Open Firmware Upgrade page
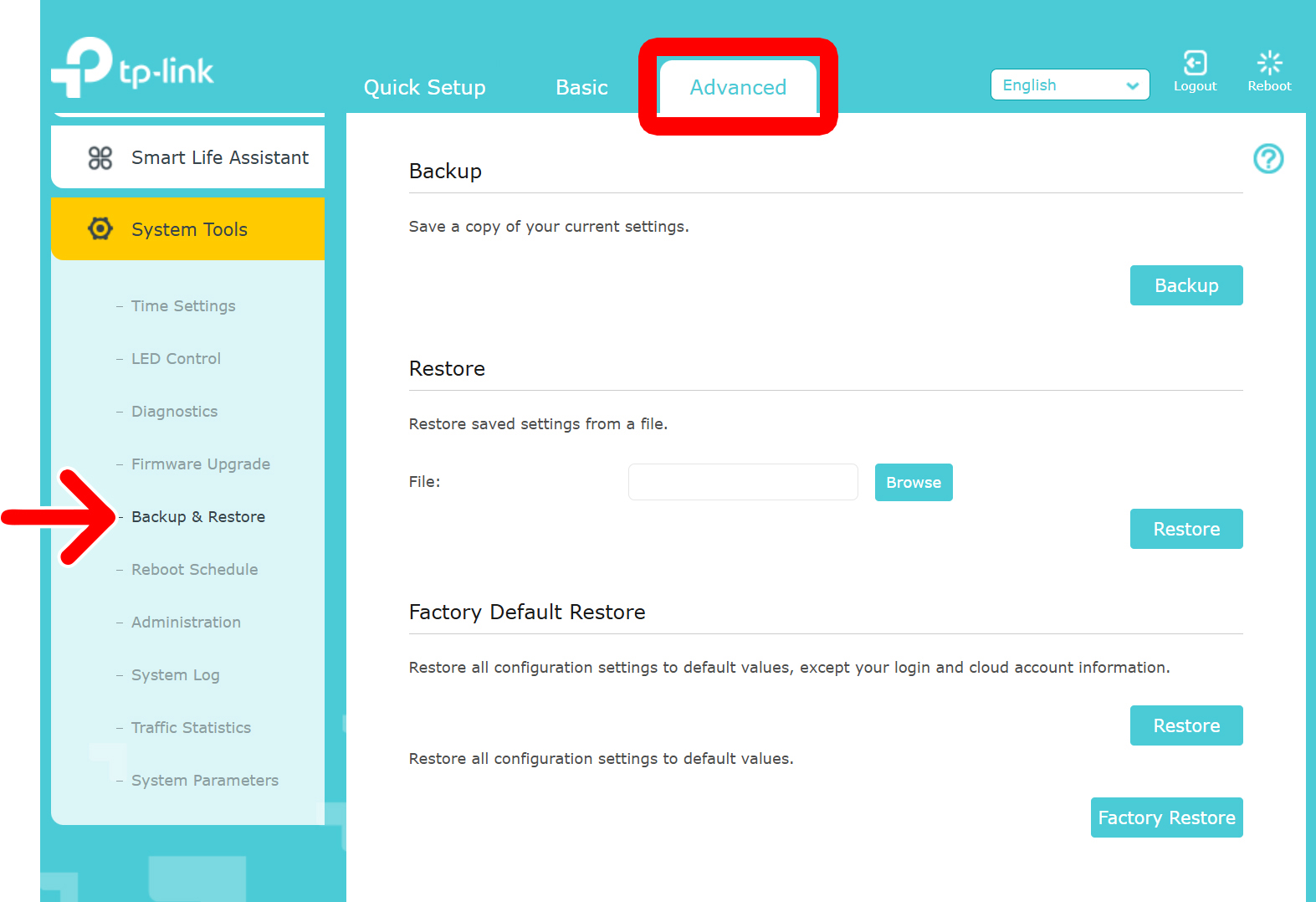This screenshot has height=902, width=1316. (x=201, y=464)
